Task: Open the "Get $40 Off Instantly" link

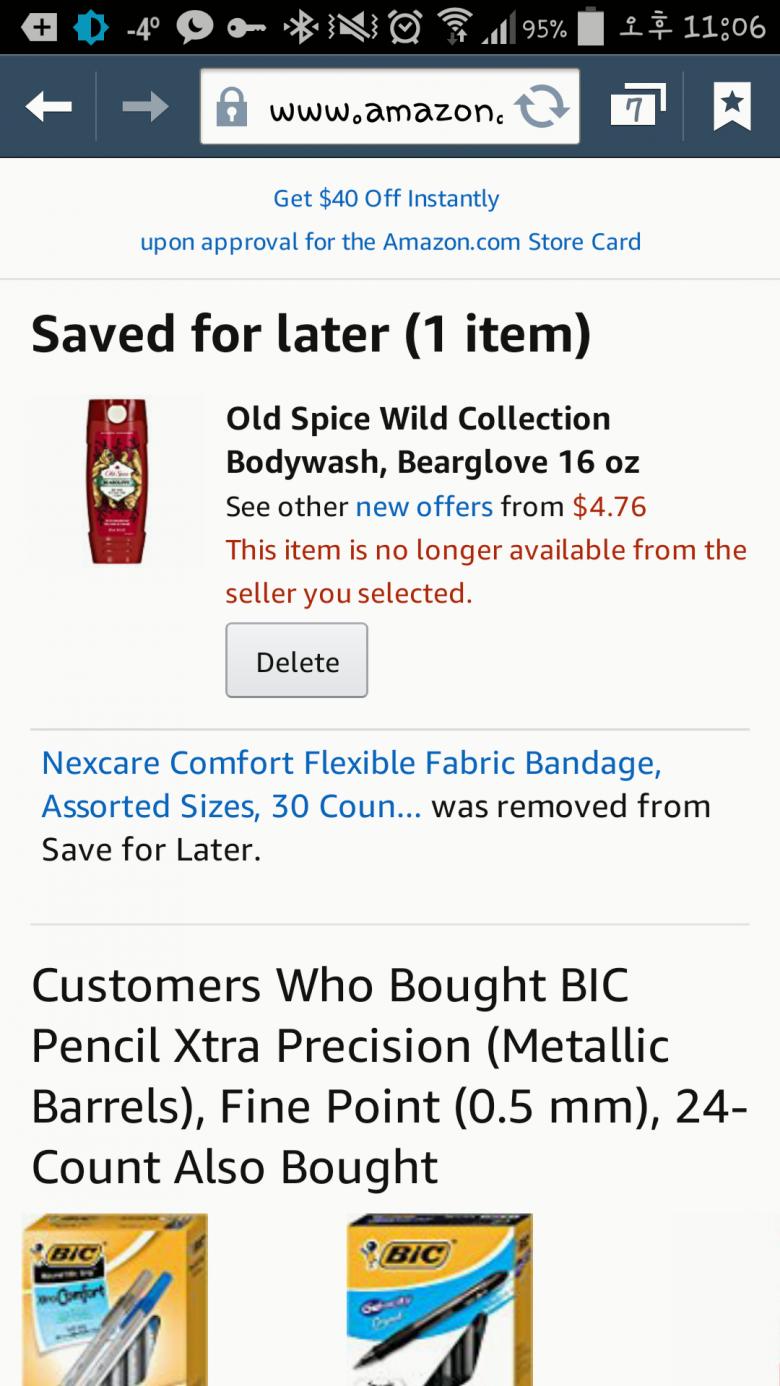Action: pos(386,198)
